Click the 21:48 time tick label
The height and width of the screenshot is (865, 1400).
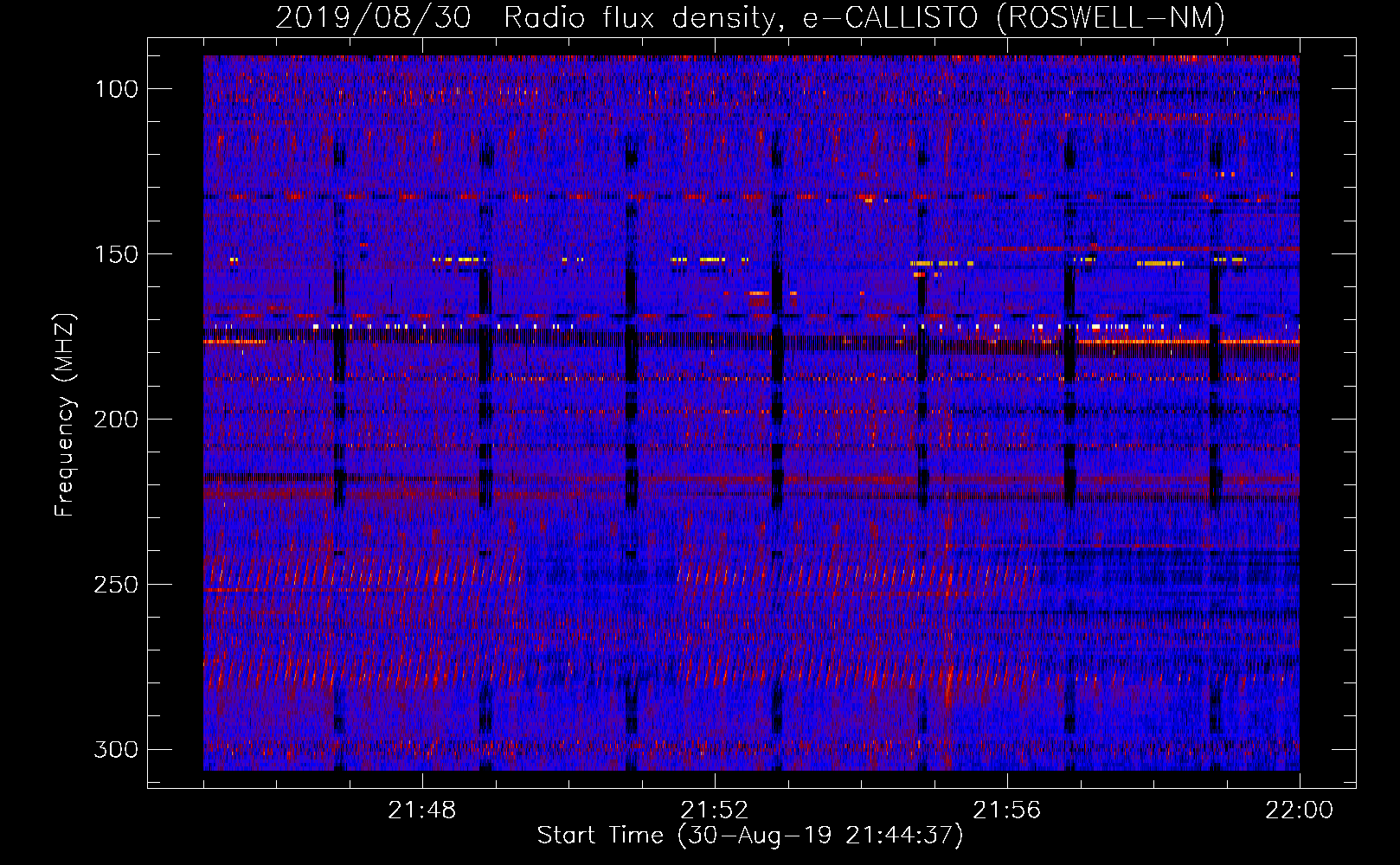(422, 811)
